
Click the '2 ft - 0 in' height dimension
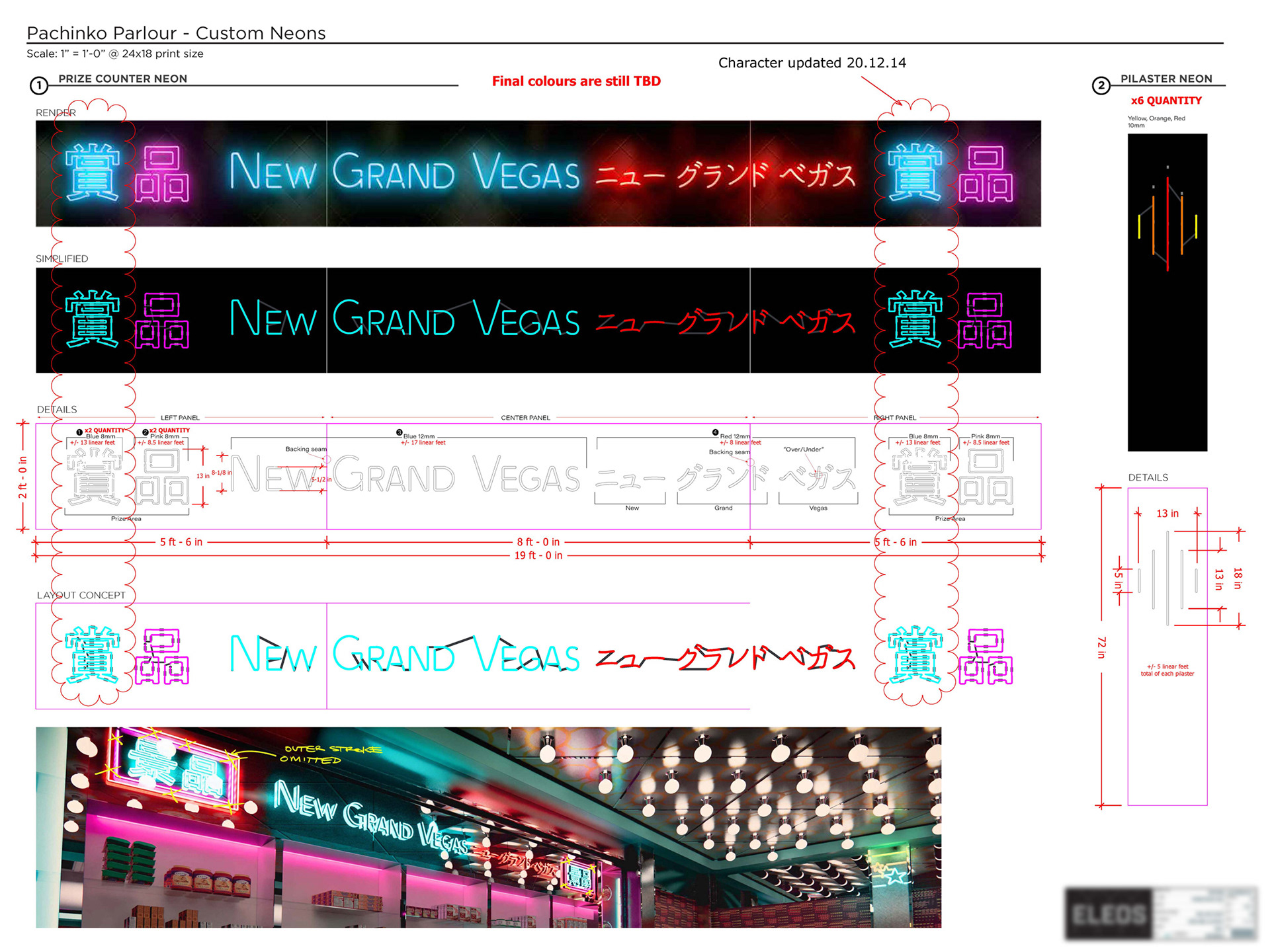click(x=22, y=477)
